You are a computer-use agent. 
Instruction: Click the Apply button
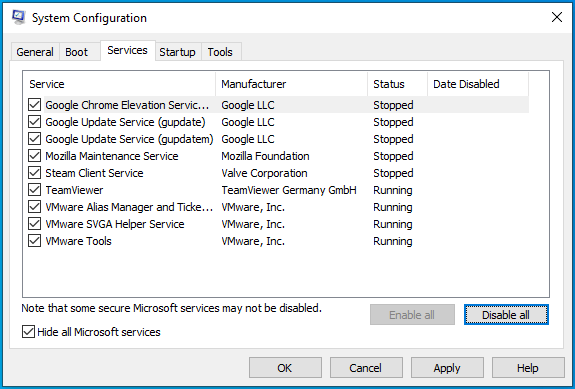point(447,368)
